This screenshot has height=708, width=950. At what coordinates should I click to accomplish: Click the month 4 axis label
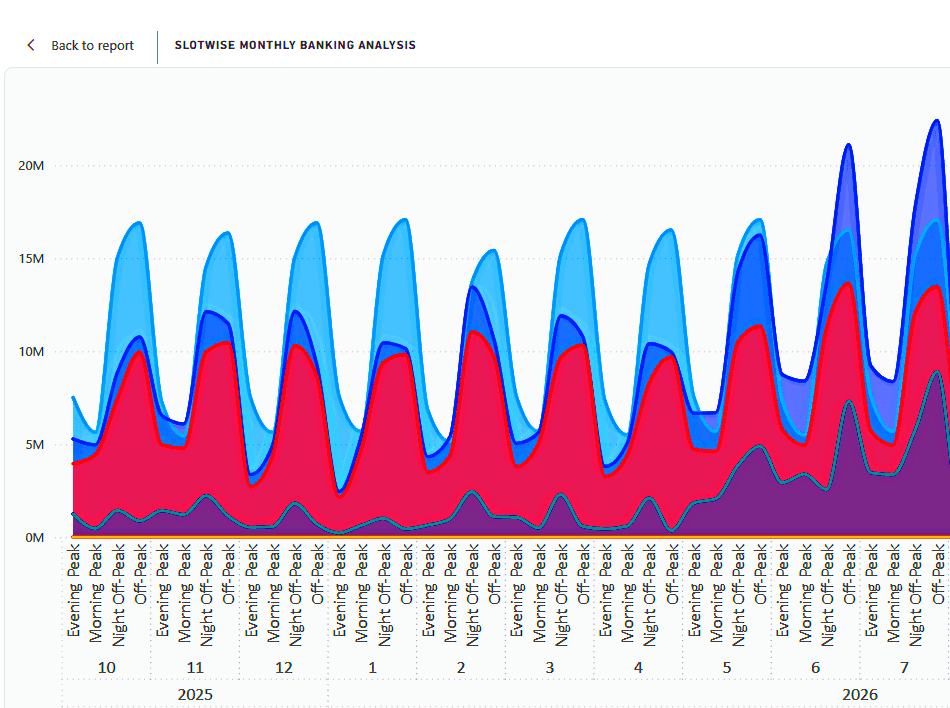[x=638, y=667]
